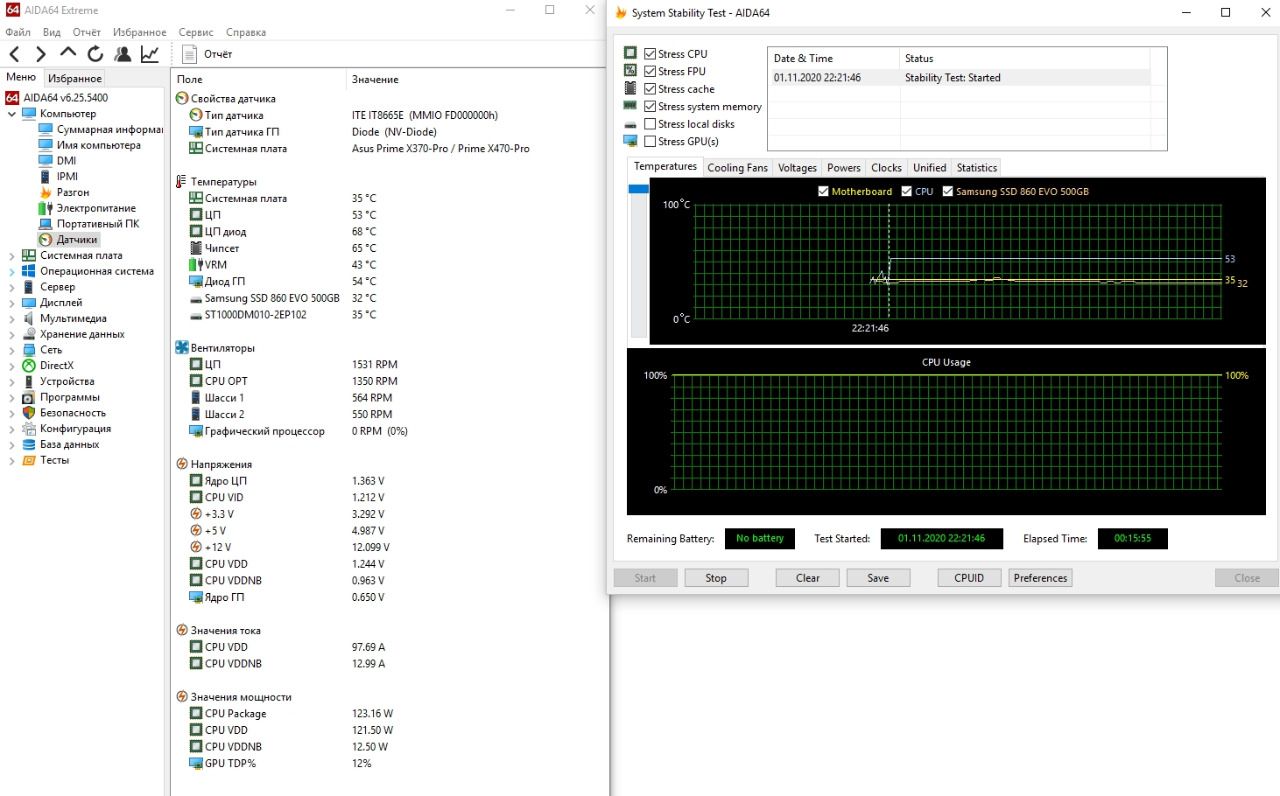
Task: Switch to the Cooling Fans tab
Action: (738, 168)
